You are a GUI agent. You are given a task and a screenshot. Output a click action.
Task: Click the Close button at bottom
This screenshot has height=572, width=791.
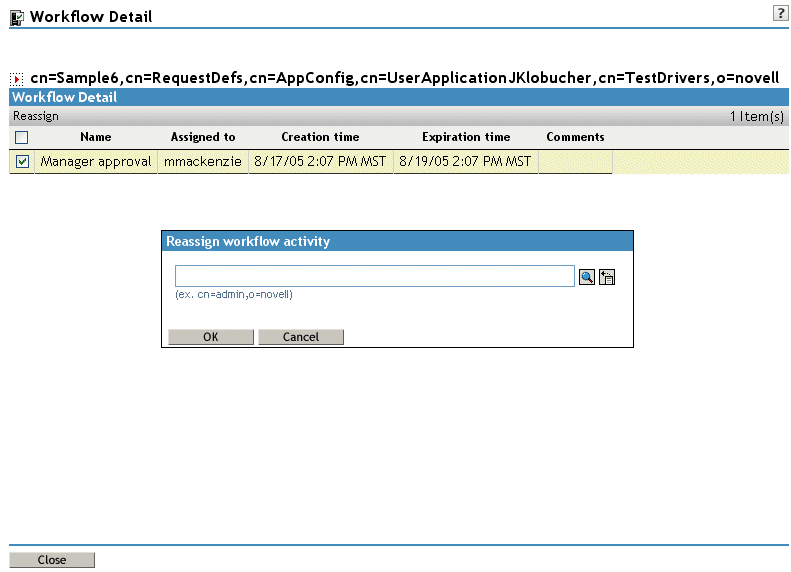[x=51, y=560]
